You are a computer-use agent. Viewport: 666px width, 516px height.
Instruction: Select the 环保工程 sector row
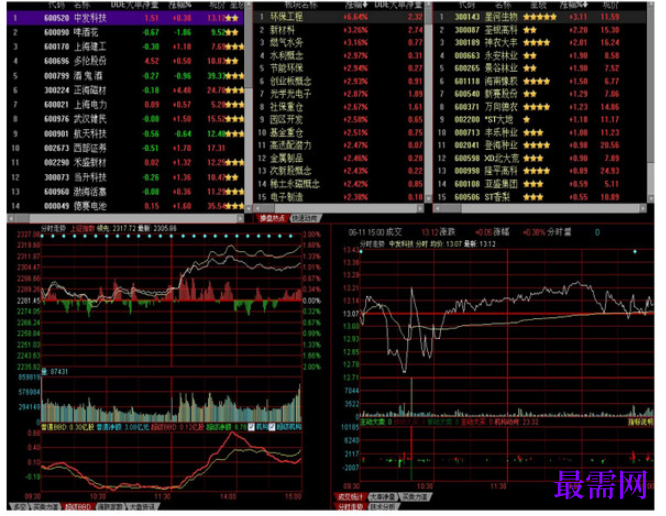[339, 17]
